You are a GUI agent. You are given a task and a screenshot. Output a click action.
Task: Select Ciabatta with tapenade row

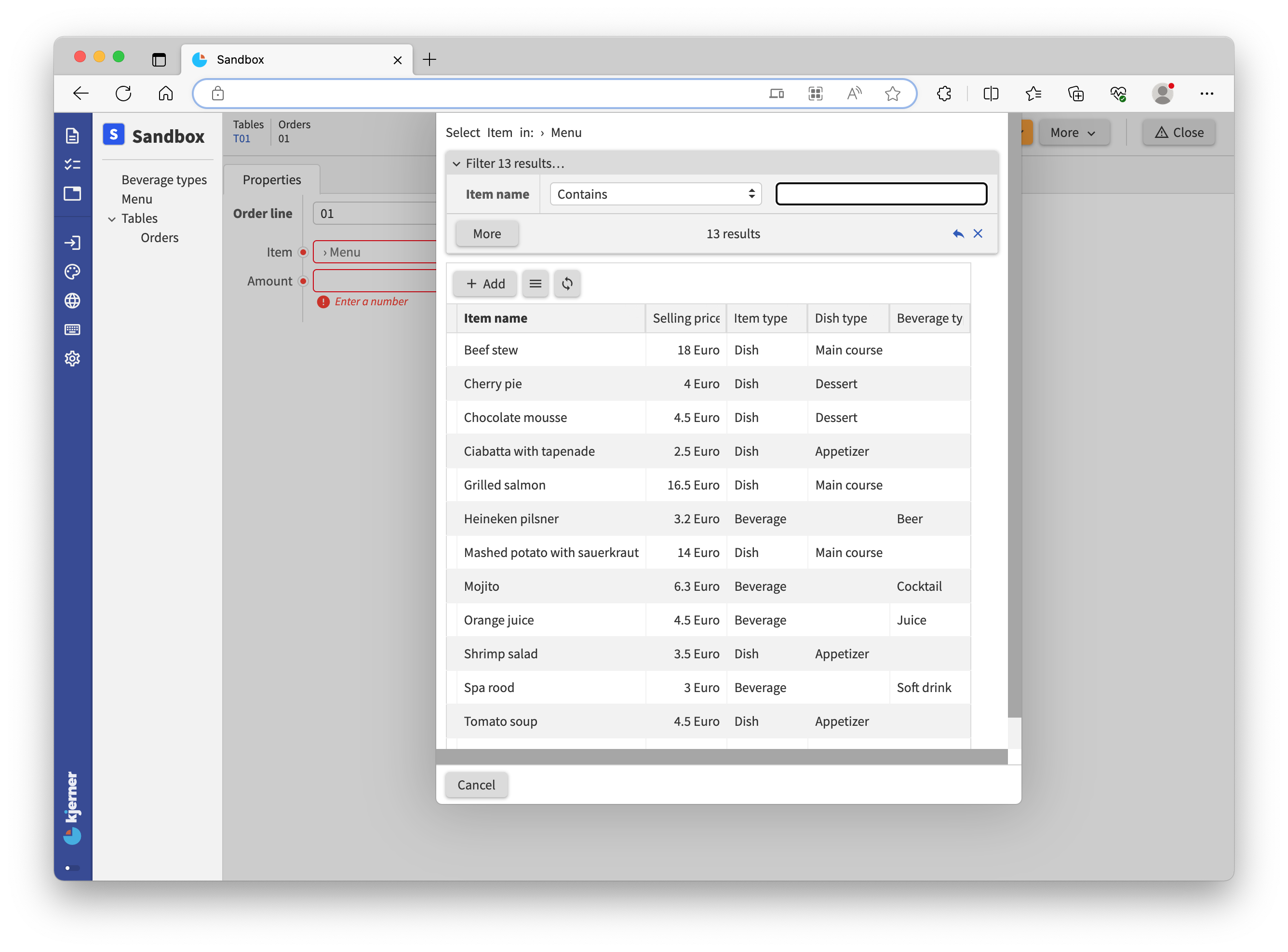(709, 451)
